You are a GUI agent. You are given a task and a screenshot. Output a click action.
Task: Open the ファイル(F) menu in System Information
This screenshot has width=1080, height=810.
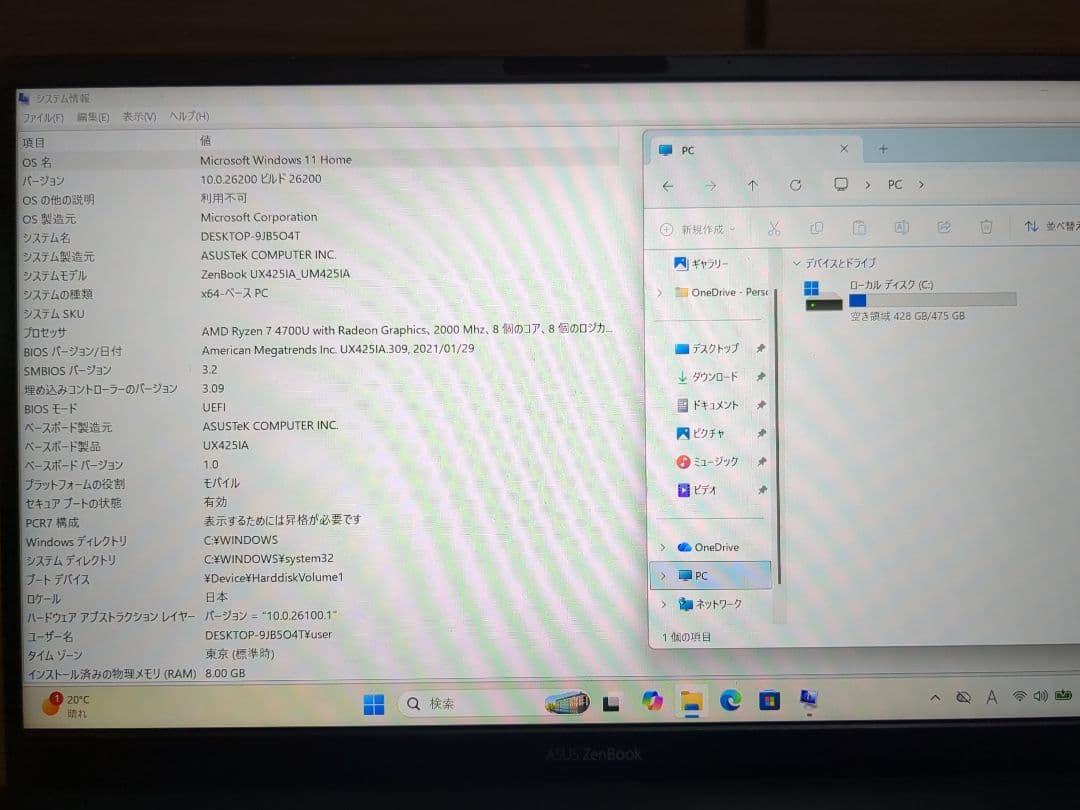point(43,118)
